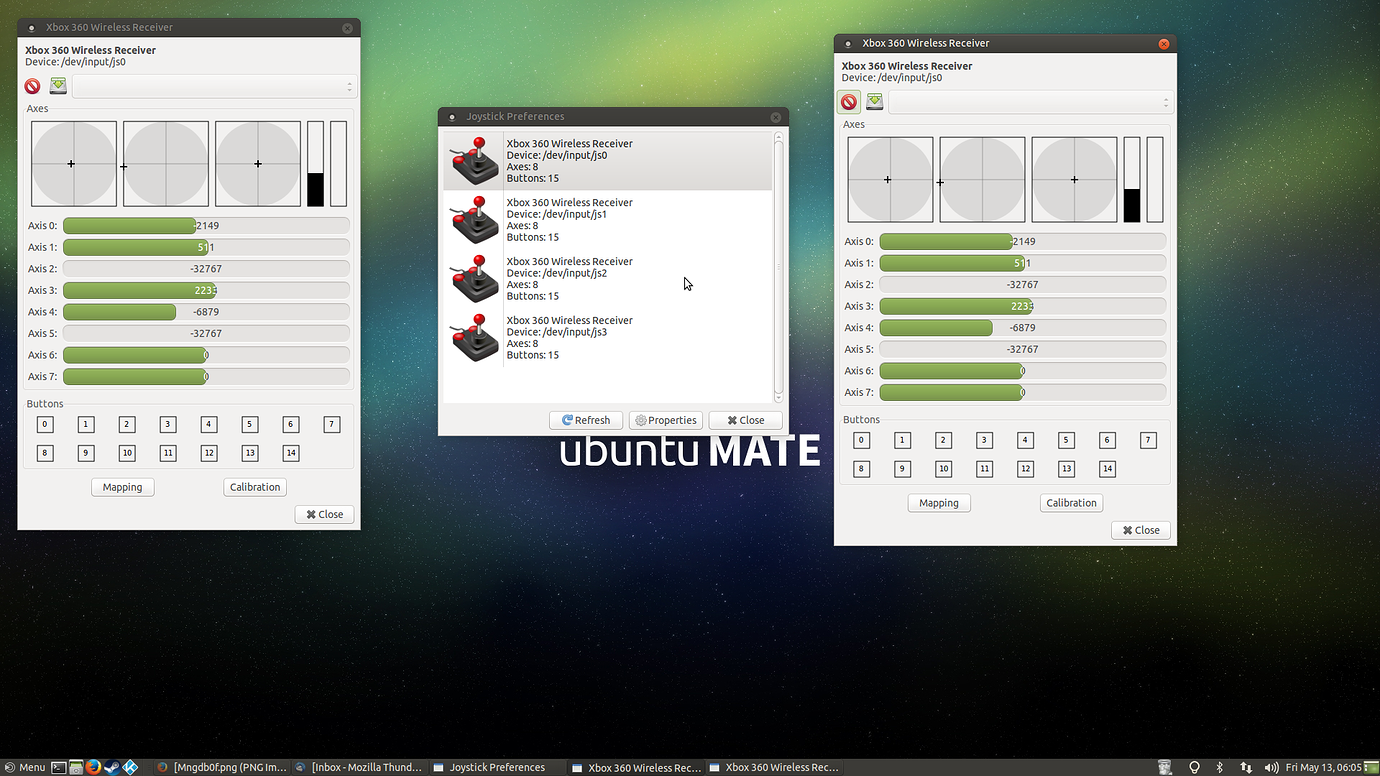The width and height of the screenshot is (1380, 776).
Task: Click Calibration in the left receiver window
Action: pyautogui.click(x=255, y=487)
